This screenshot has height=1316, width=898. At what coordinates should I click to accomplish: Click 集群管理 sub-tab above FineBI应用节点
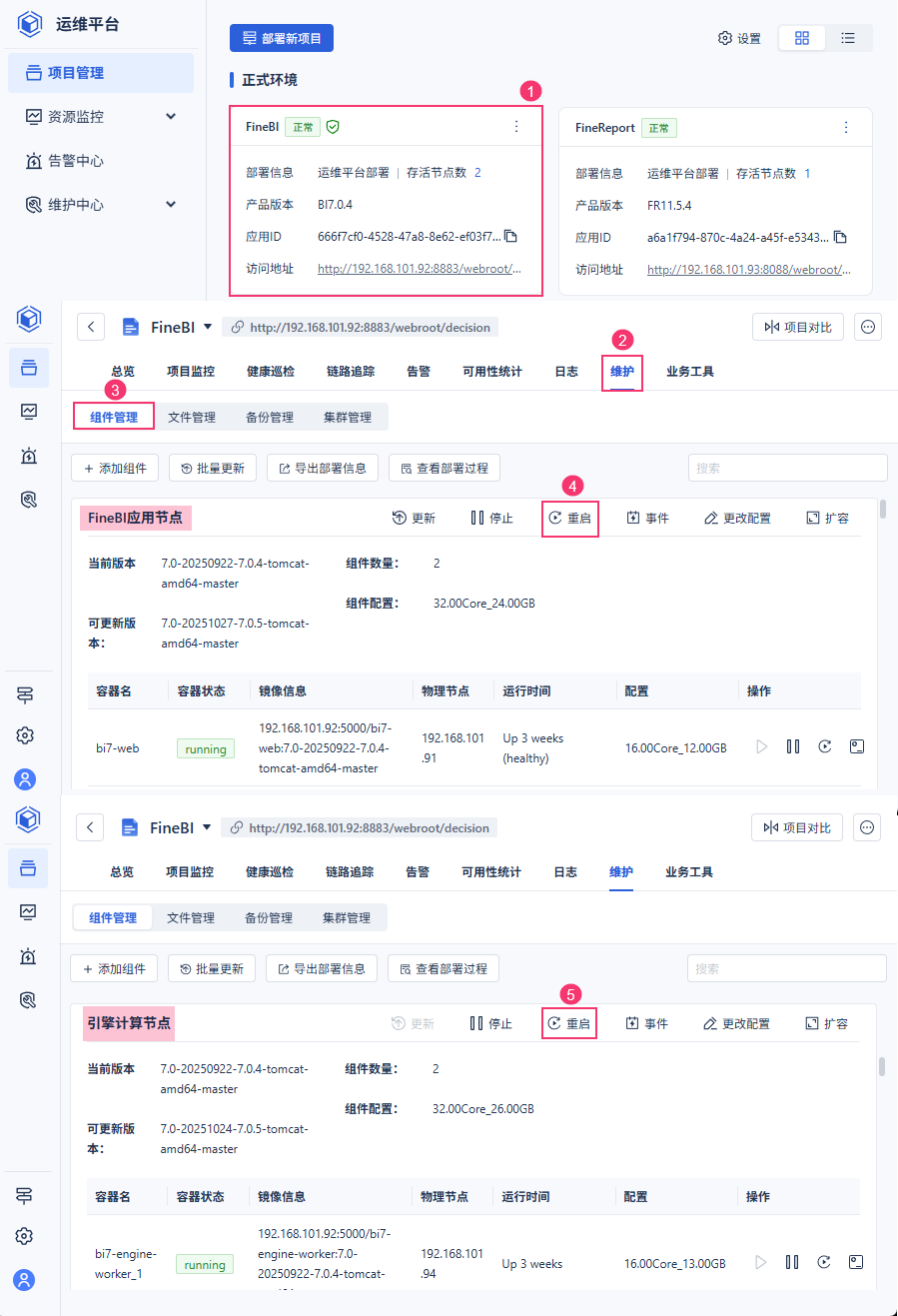pyautogui.click(x=348, y=417)
